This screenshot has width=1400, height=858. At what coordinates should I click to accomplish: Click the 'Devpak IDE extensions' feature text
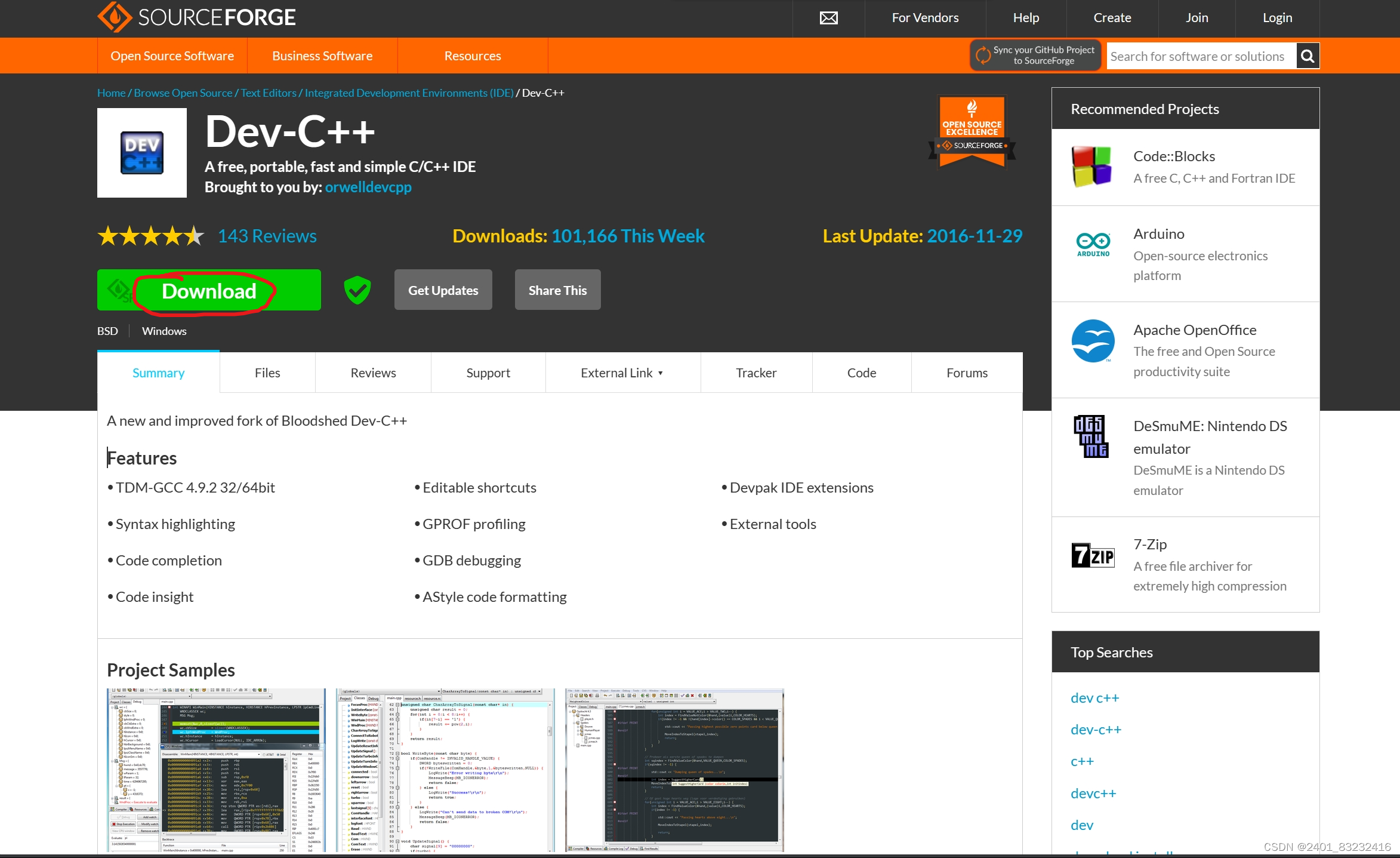point(801,488)
